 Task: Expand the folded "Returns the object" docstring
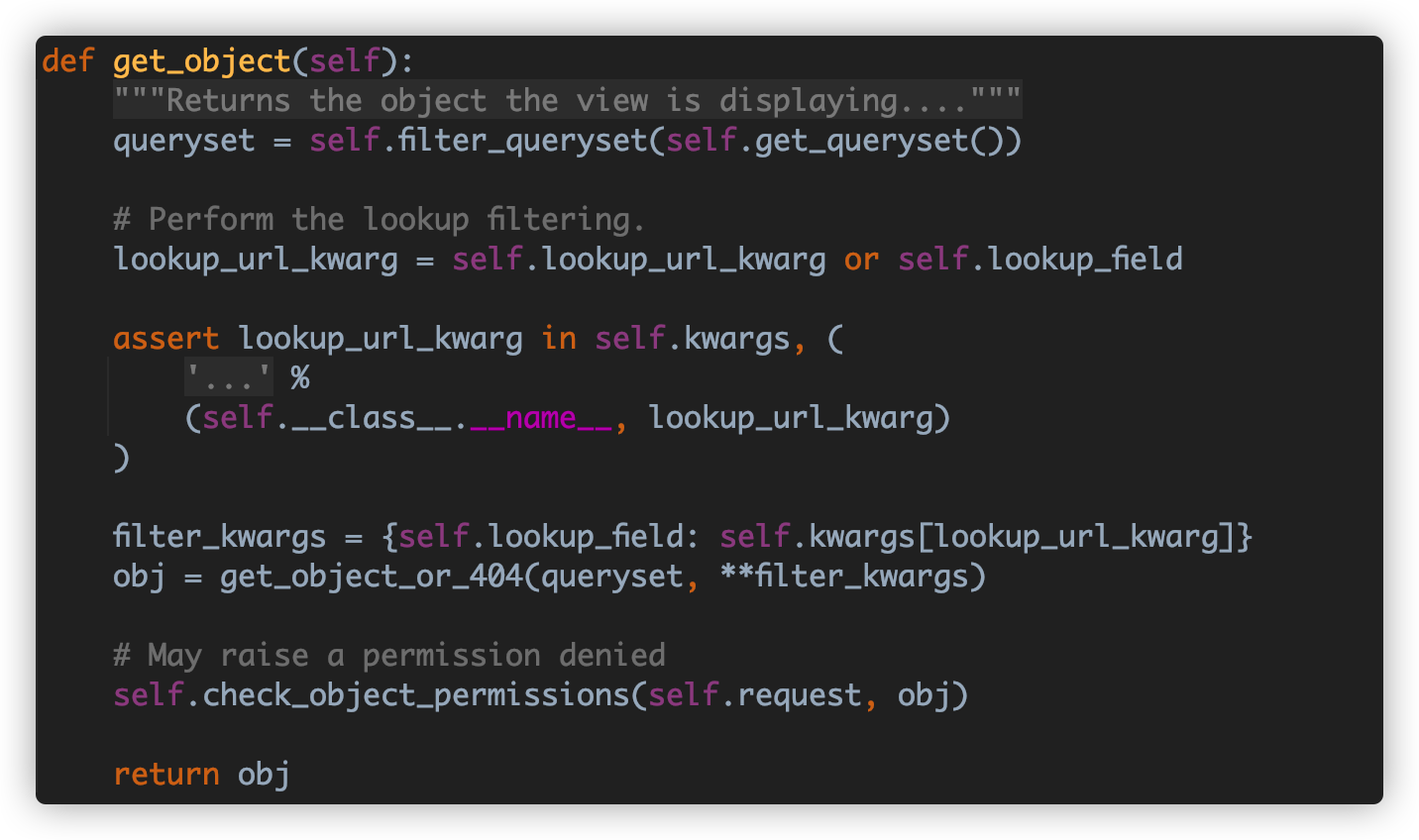[x=567, y=100]
